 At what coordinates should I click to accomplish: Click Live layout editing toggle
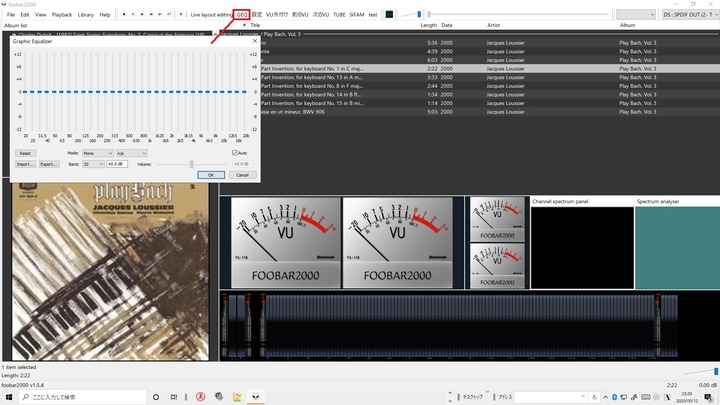pyautogui.click(x=210, y=15)
